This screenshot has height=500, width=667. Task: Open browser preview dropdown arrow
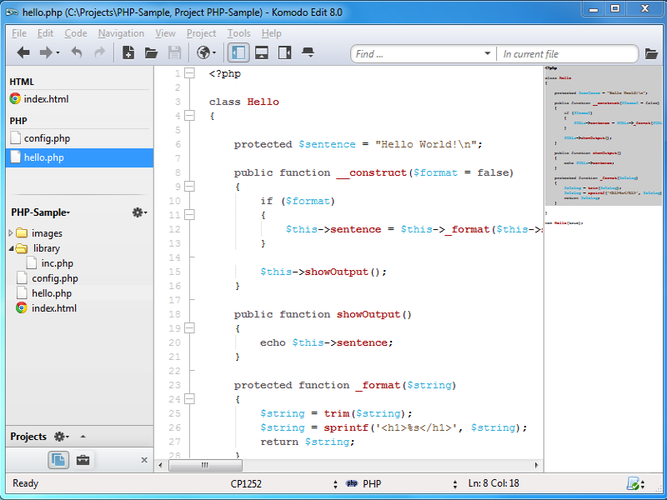[214, 53]
